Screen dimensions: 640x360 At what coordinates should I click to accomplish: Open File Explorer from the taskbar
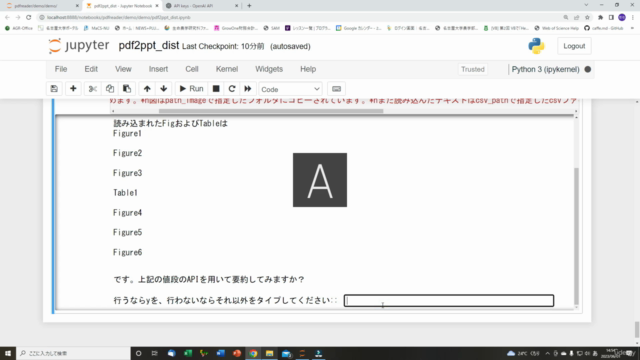[x=269, y=353]
